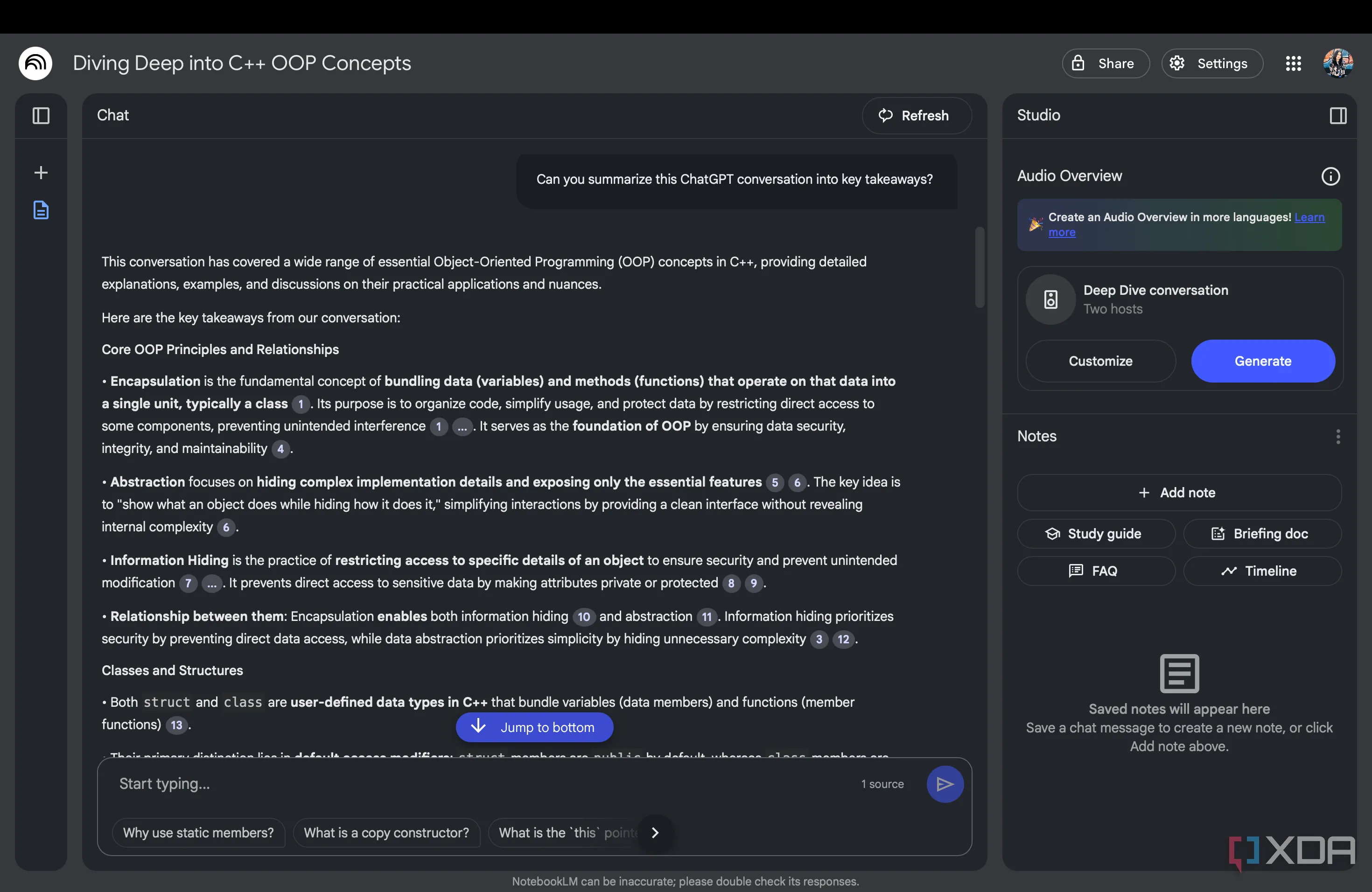Create a Briefing doc
The height and width of the screenshot is (892, 1372).
click(1262, 534)
